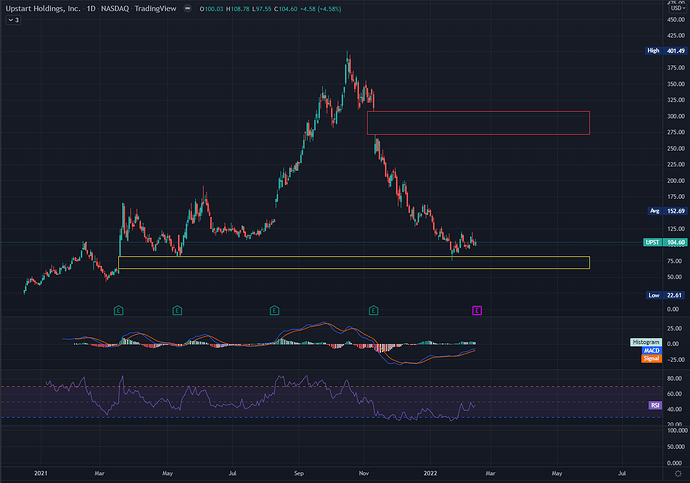Click NASDAQ exchange name in the title

[x=115, y=8]
